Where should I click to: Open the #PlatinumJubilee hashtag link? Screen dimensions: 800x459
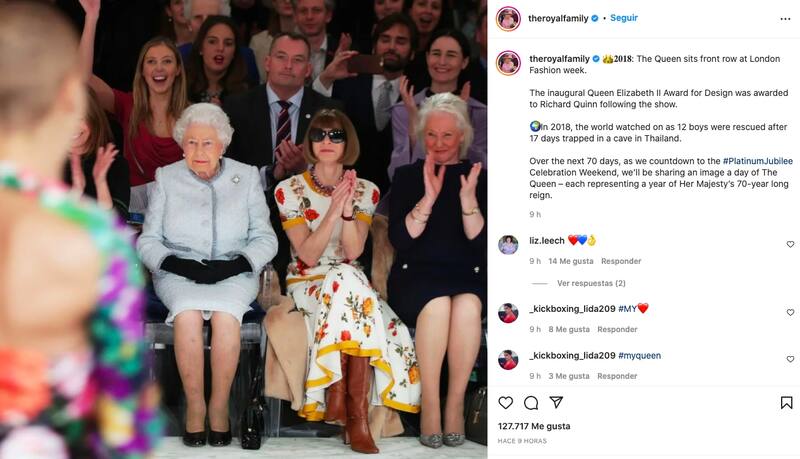pos(758,161)
